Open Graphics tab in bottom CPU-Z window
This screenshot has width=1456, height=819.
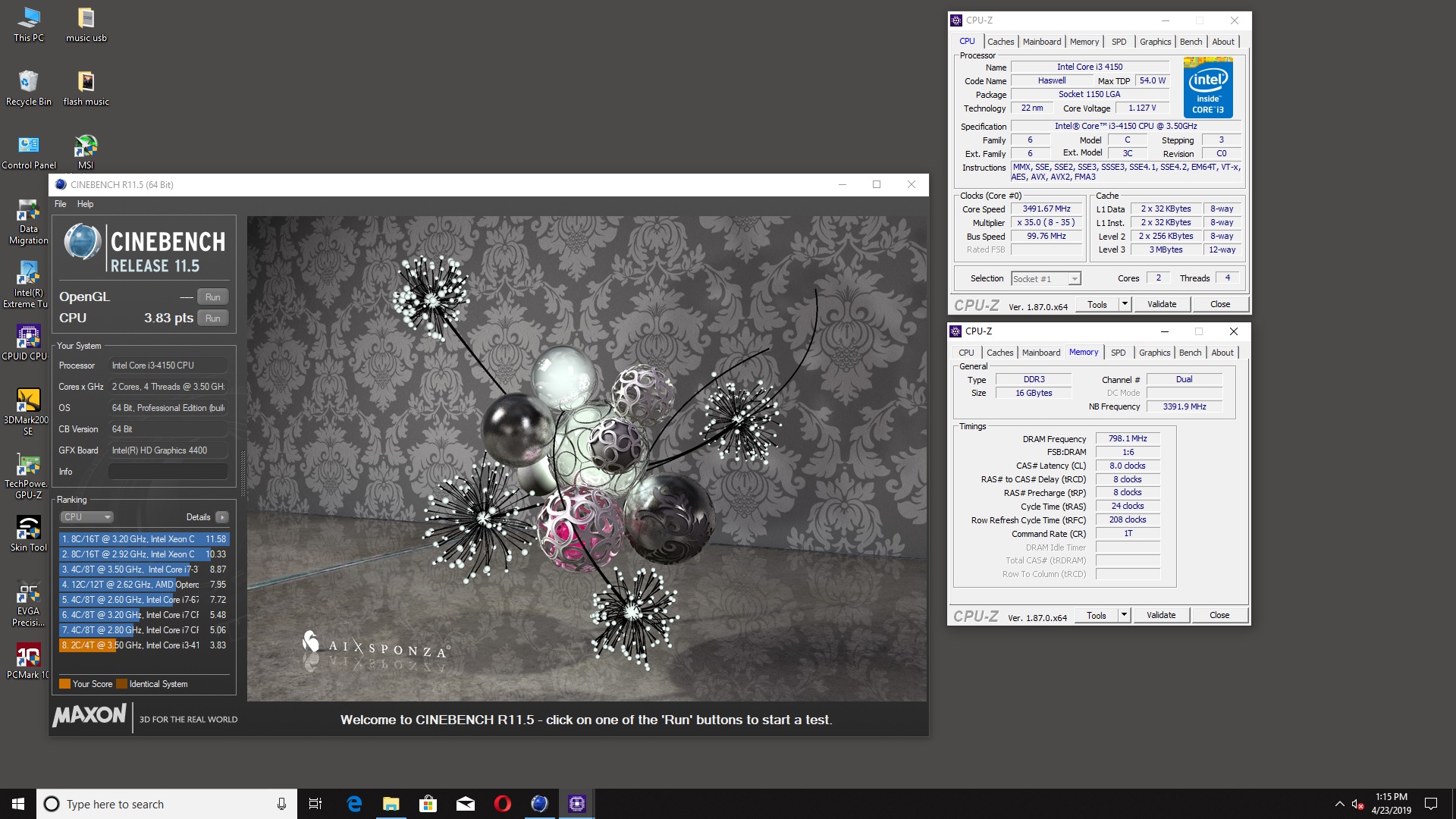(1154, 353)
